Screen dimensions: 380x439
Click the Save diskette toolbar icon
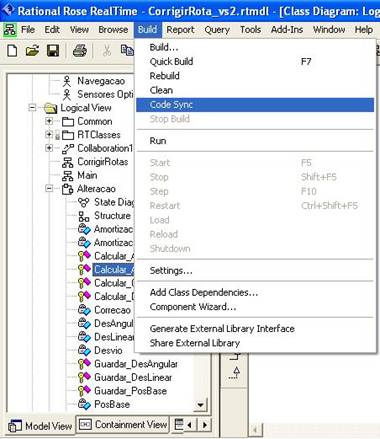(53, 51)
